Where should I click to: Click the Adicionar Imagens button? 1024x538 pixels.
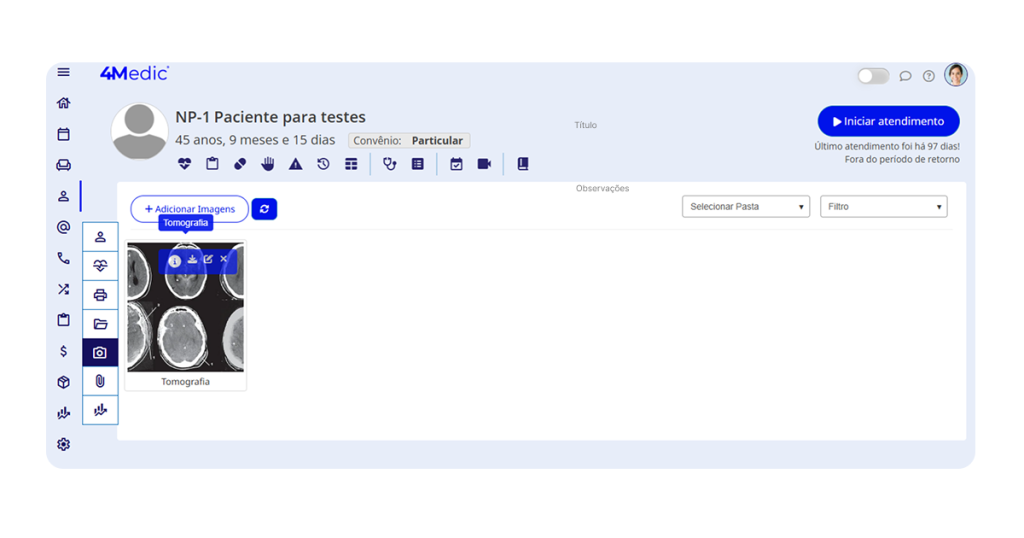click(x=189, y=209)
